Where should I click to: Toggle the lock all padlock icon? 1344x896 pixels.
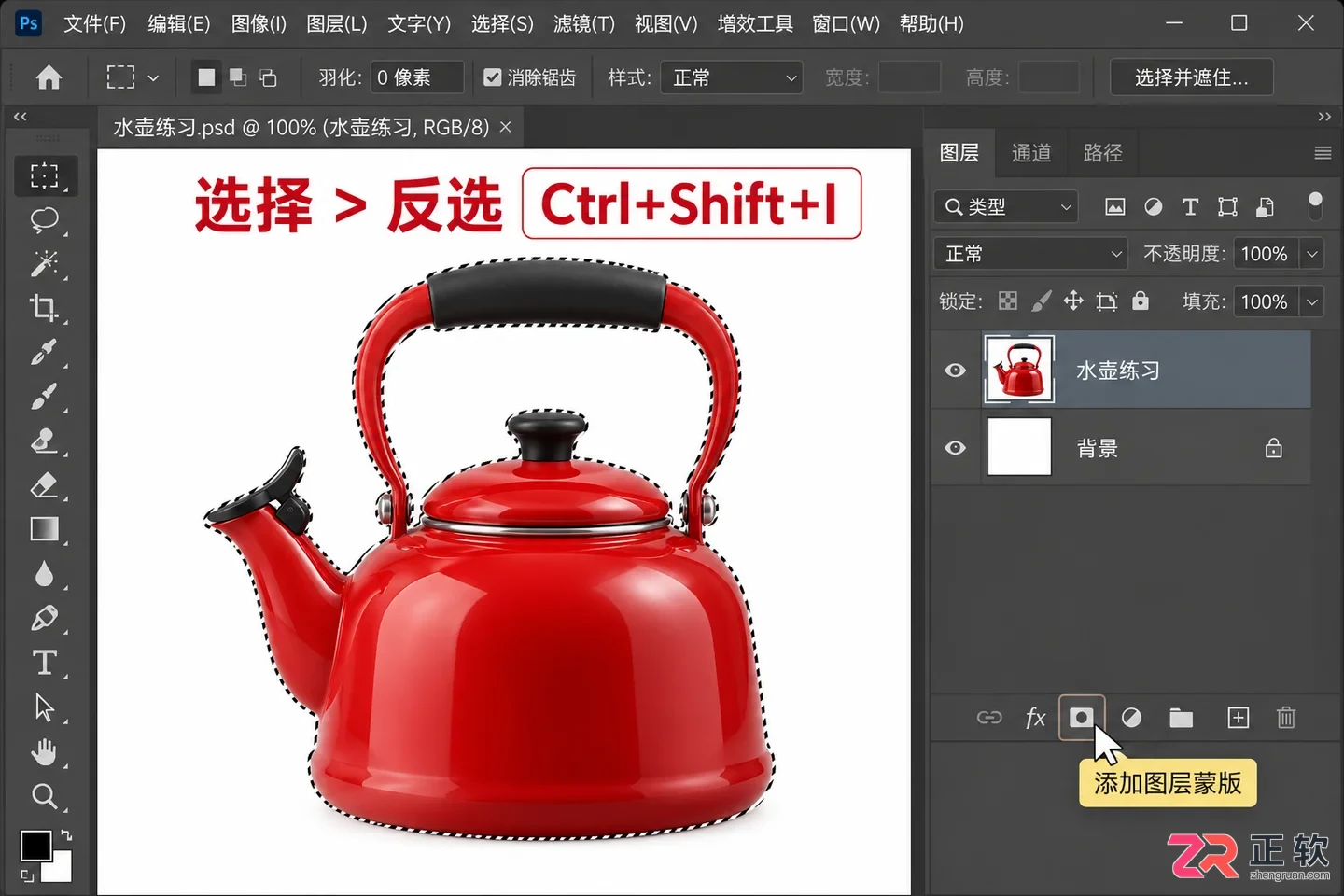click(1141, 301)
